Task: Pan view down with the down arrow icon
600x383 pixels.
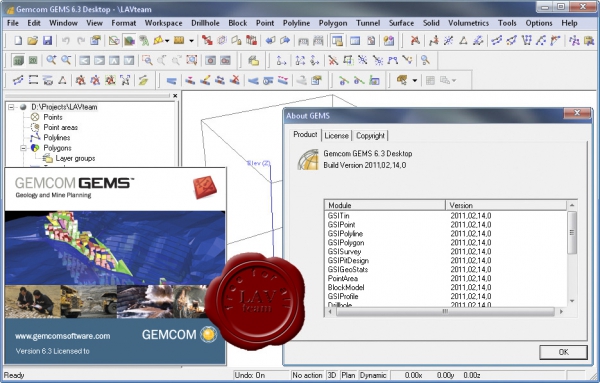Action: click(x=129, y=60)
